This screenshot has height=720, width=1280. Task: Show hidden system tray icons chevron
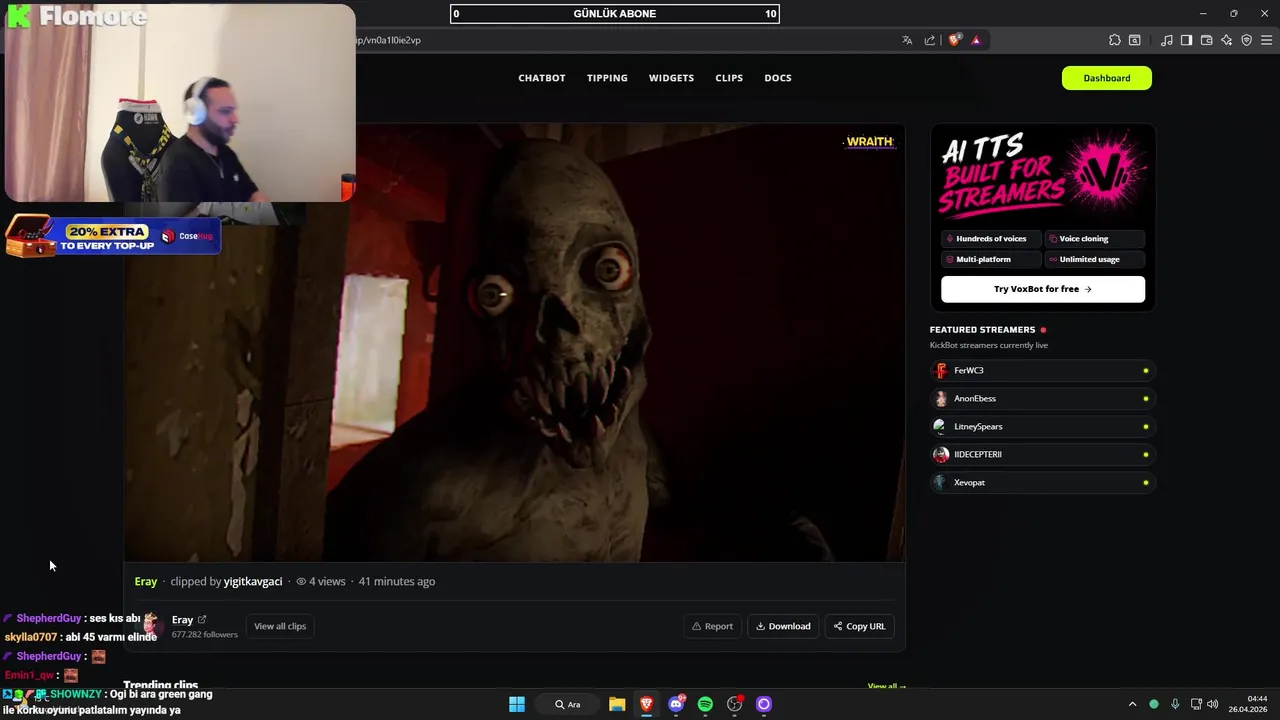(x=1132, y=704)
